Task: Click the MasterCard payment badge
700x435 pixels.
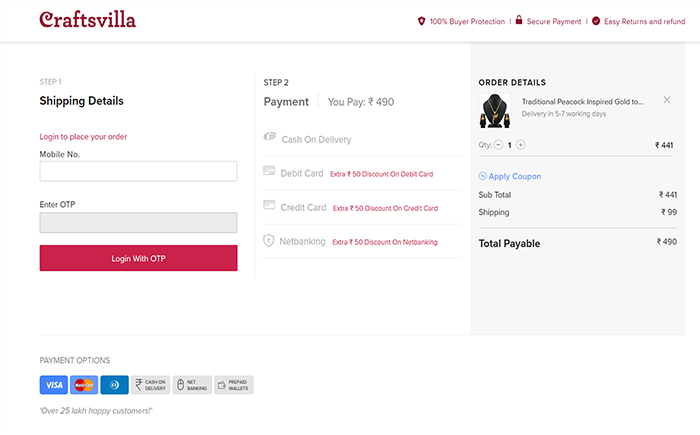Action: point(84,385)
